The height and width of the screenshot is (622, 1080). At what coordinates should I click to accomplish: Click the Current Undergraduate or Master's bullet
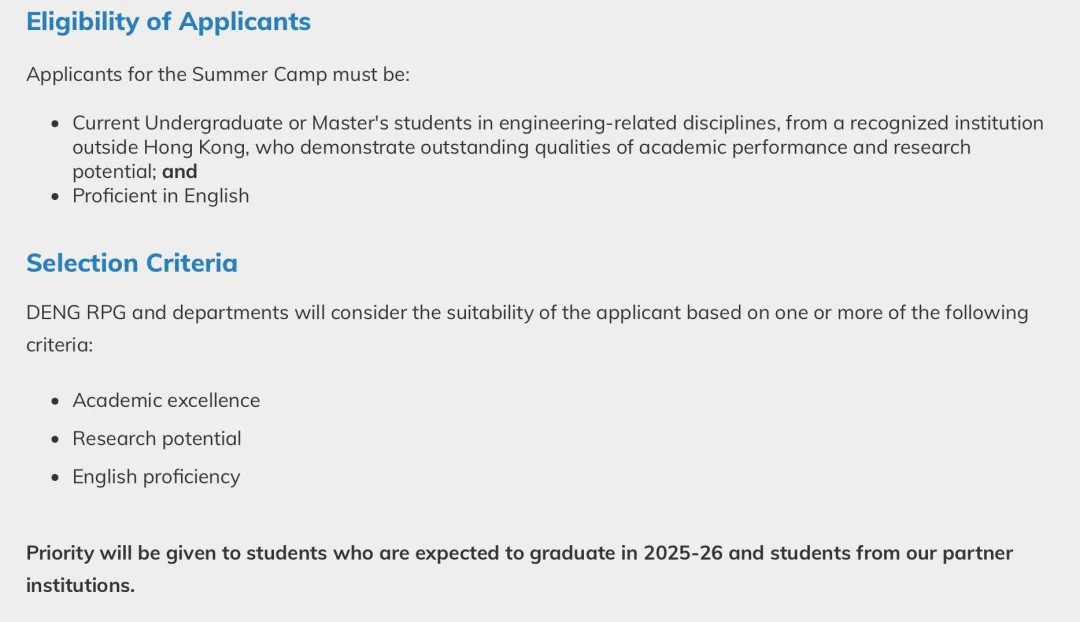[558, 147]
